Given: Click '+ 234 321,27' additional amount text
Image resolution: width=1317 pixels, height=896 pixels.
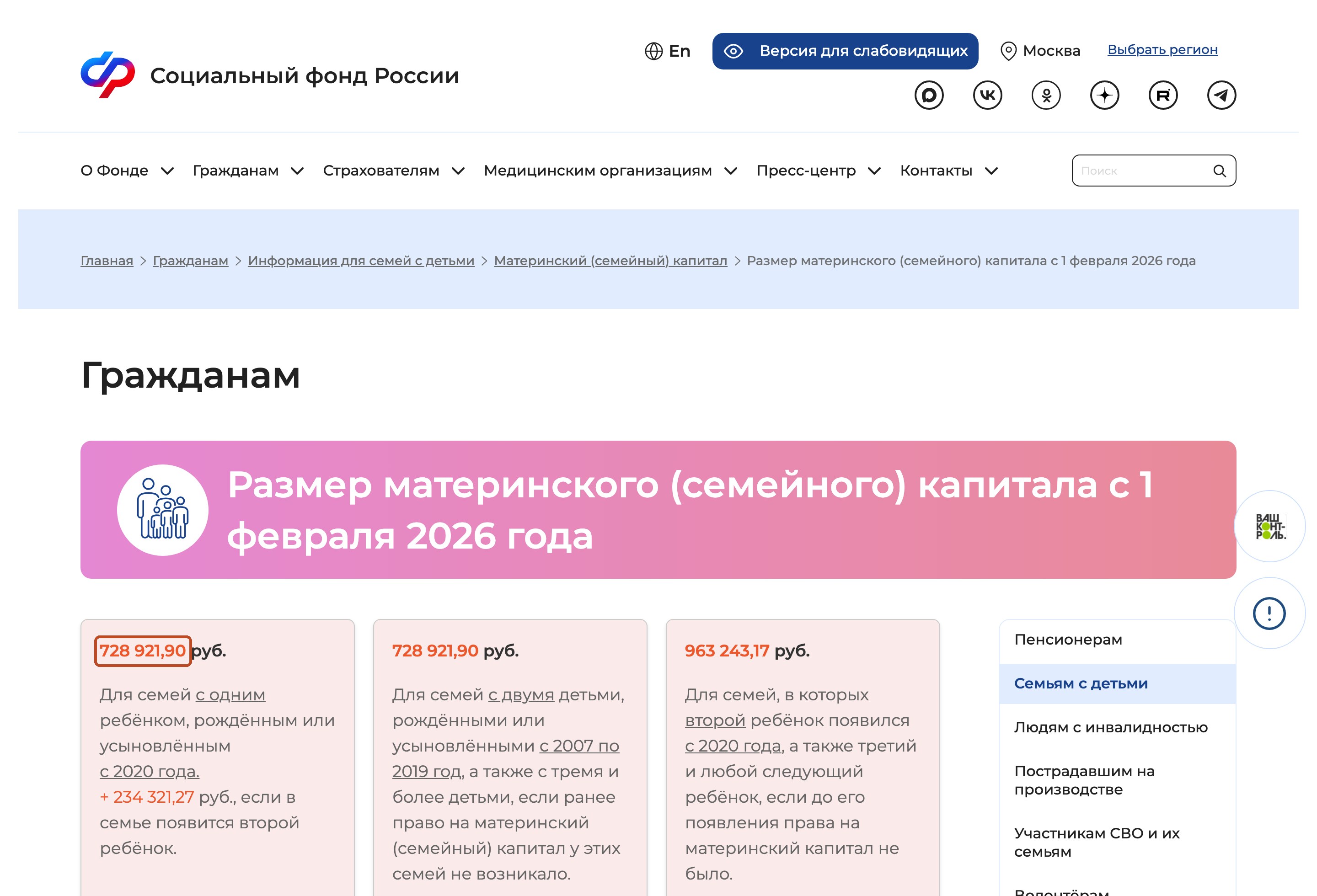Looking at the screenshot, I should tap(147, 797).
